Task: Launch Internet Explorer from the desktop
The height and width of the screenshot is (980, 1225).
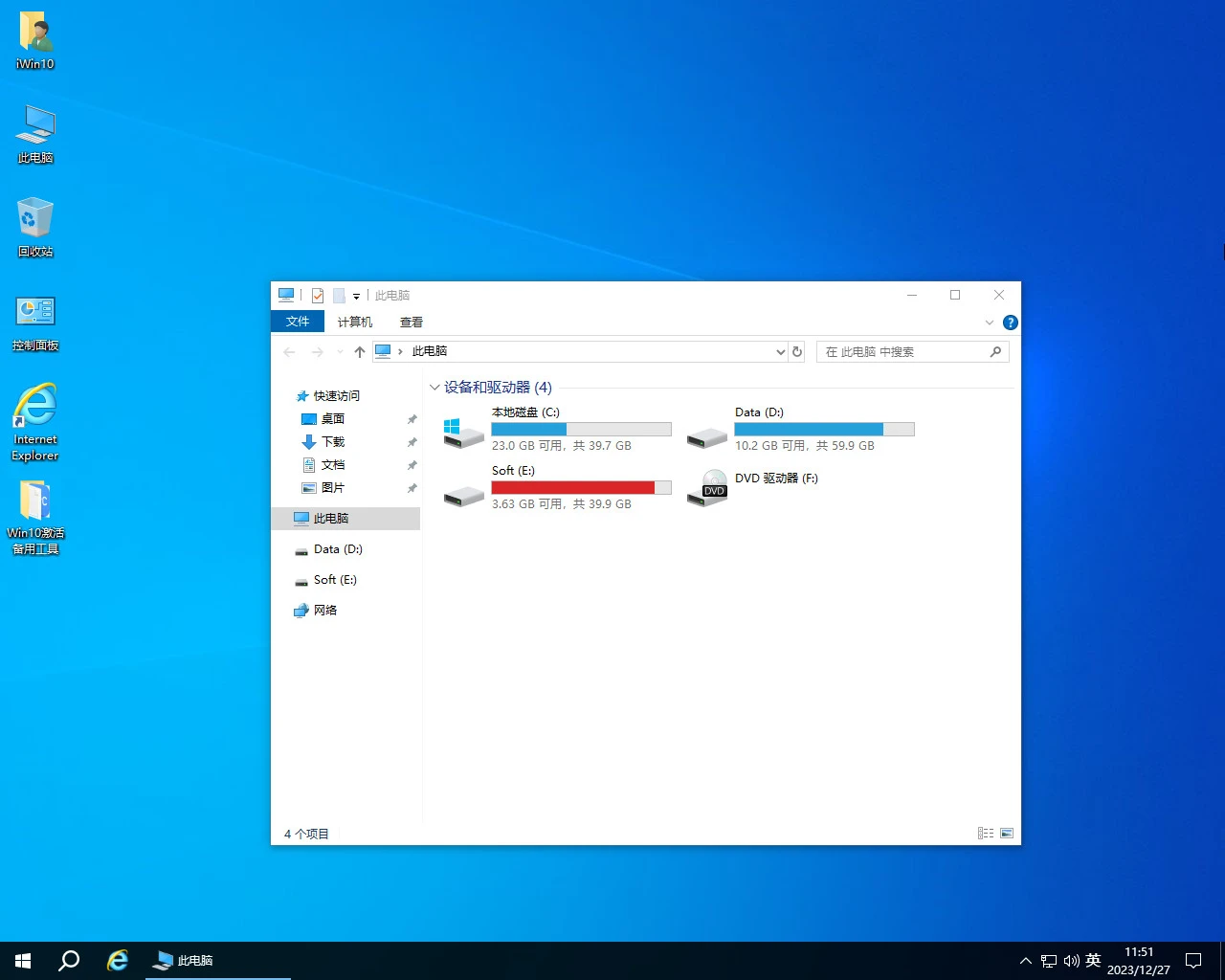Action: [x=35, y=422]
